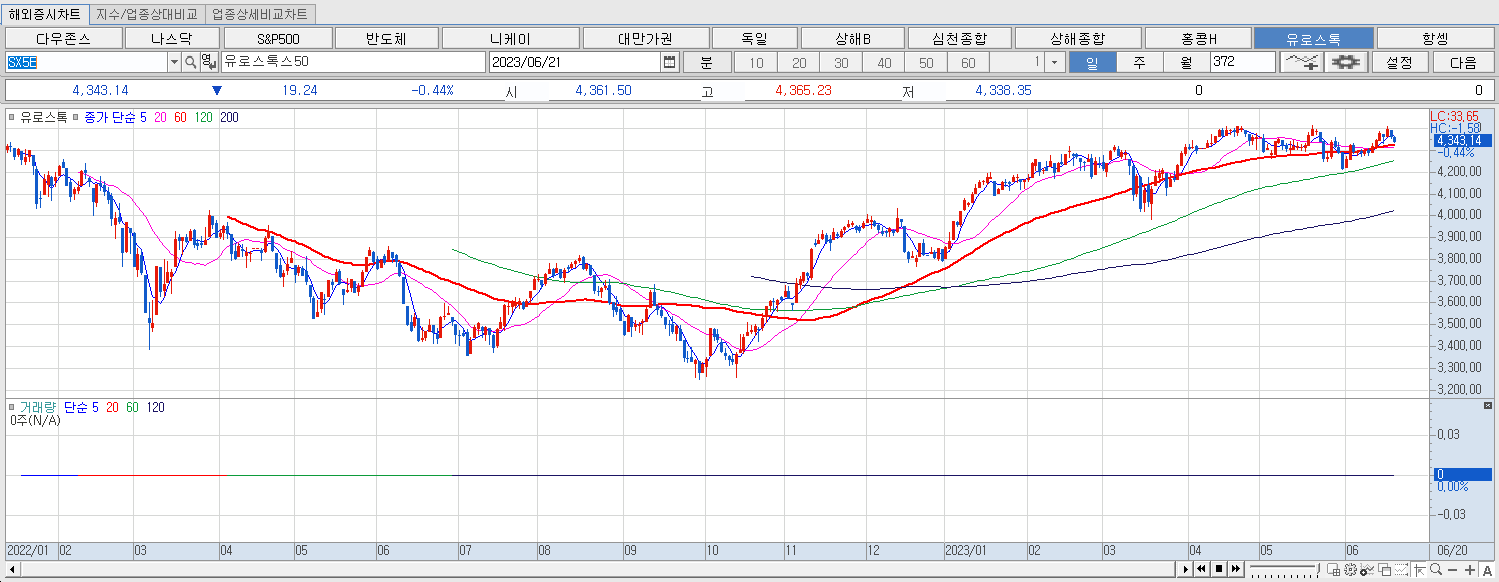
Task: Select the 40-minute interval
Action: 884,62
